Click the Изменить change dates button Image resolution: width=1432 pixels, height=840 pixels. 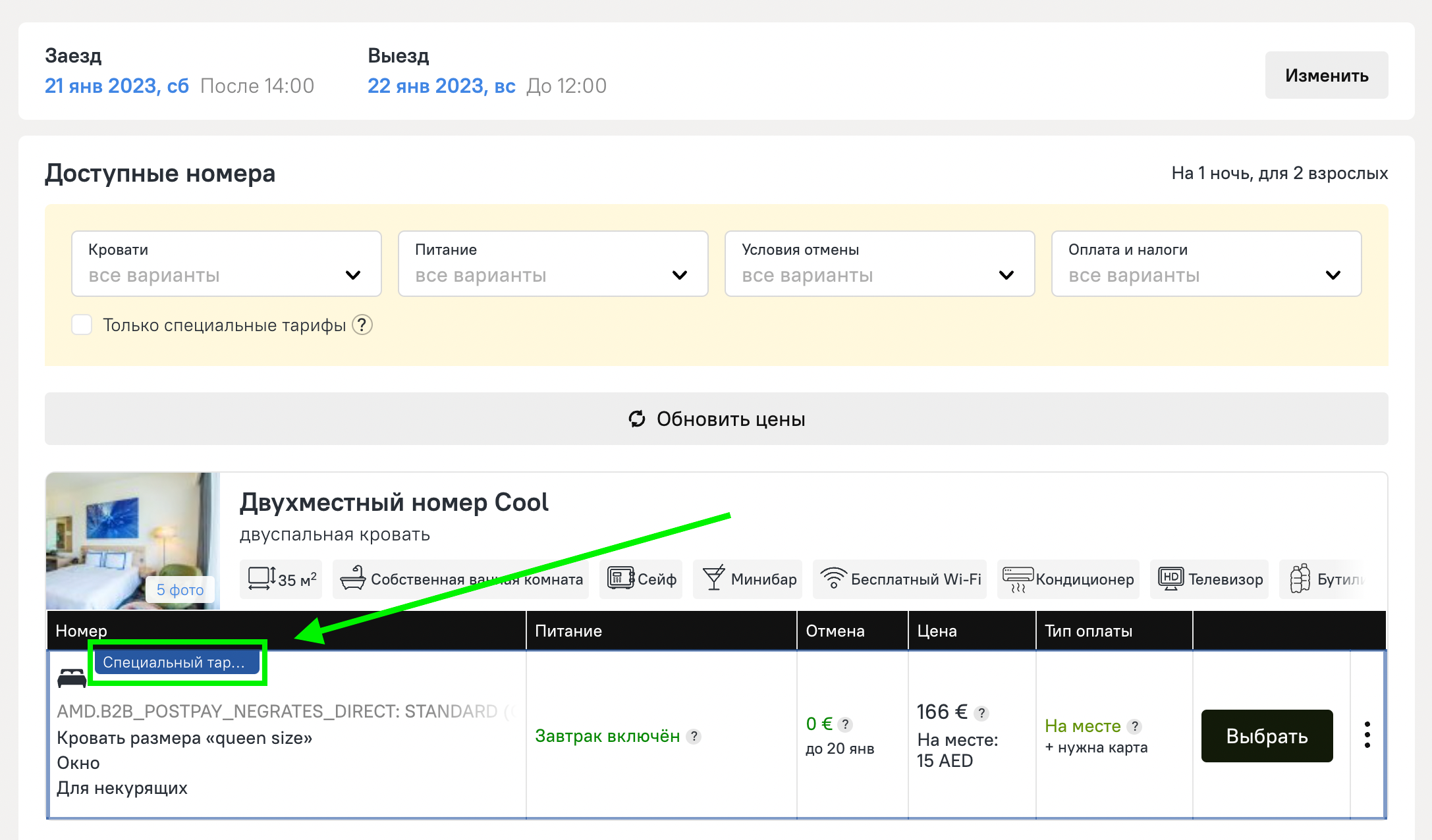[x=1326, y=76]
